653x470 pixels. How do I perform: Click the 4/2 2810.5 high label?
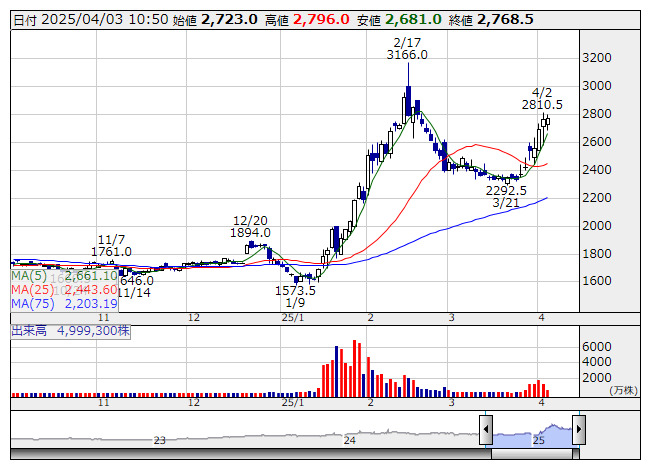point(542,99)
